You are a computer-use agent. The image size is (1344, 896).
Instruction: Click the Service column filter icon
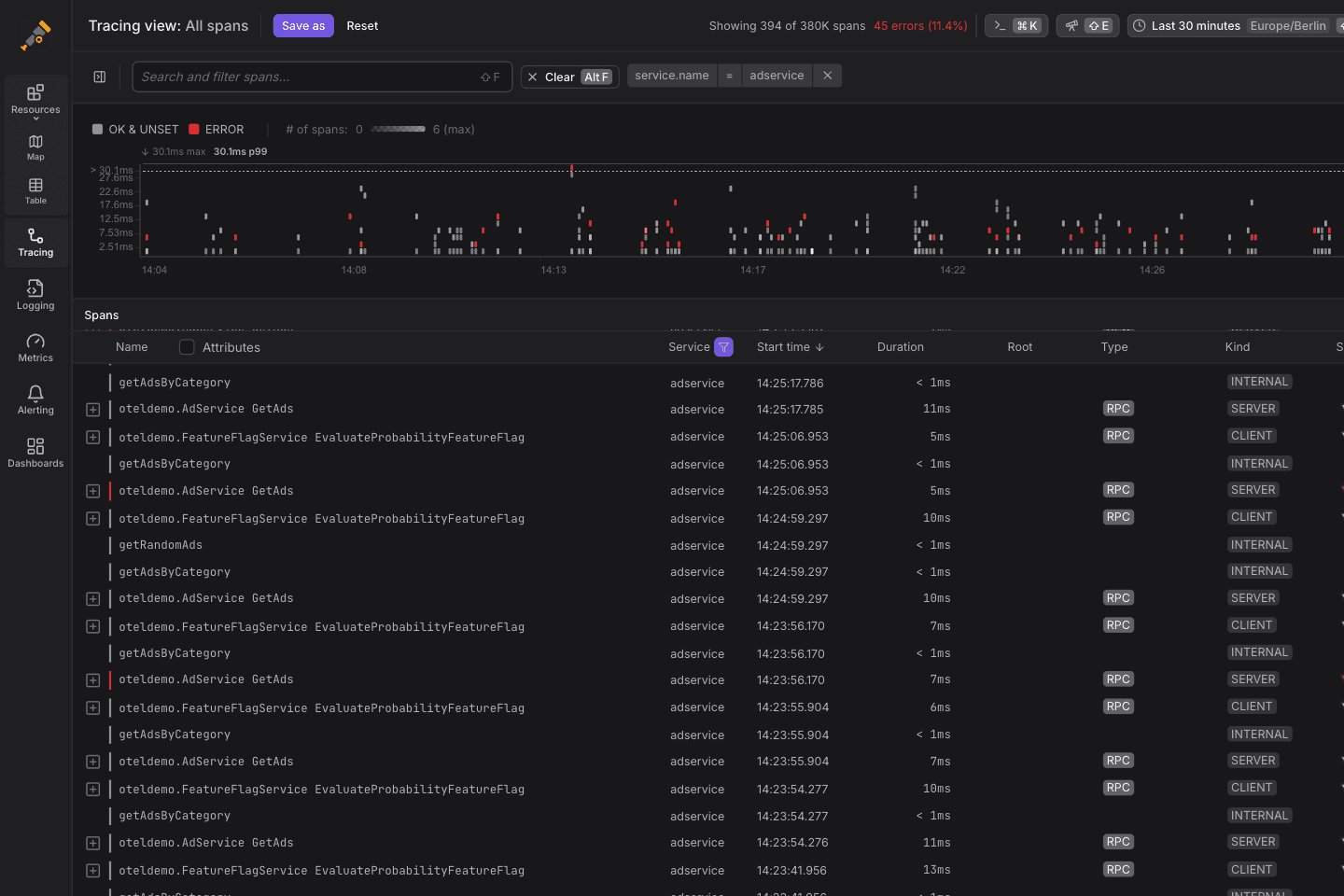tap(723, 347)
